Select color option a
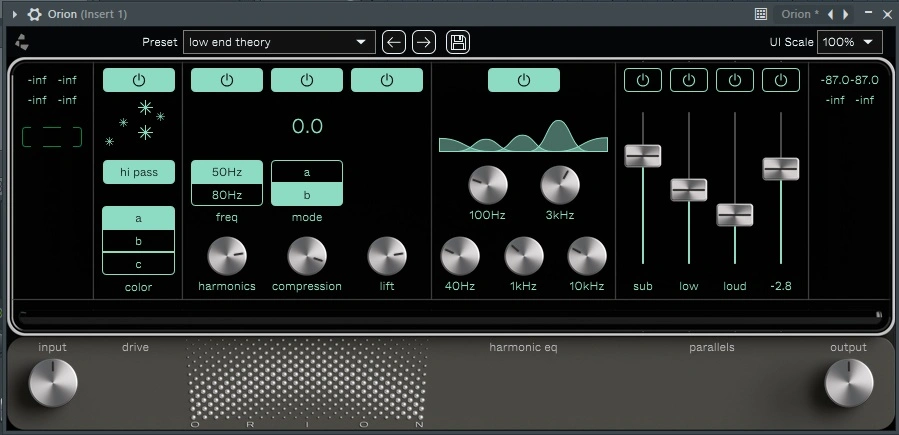 [x=139, y=218]
